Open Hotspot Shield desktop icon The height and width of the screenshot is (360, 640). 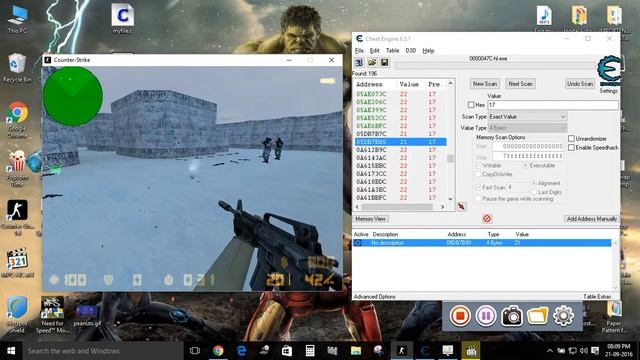pyautogui.click(x=17, y=314)
